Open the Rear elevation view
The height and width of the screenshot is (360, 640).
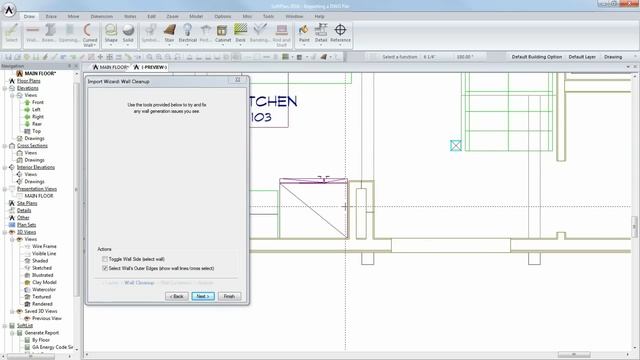click(x=37, y=124)
